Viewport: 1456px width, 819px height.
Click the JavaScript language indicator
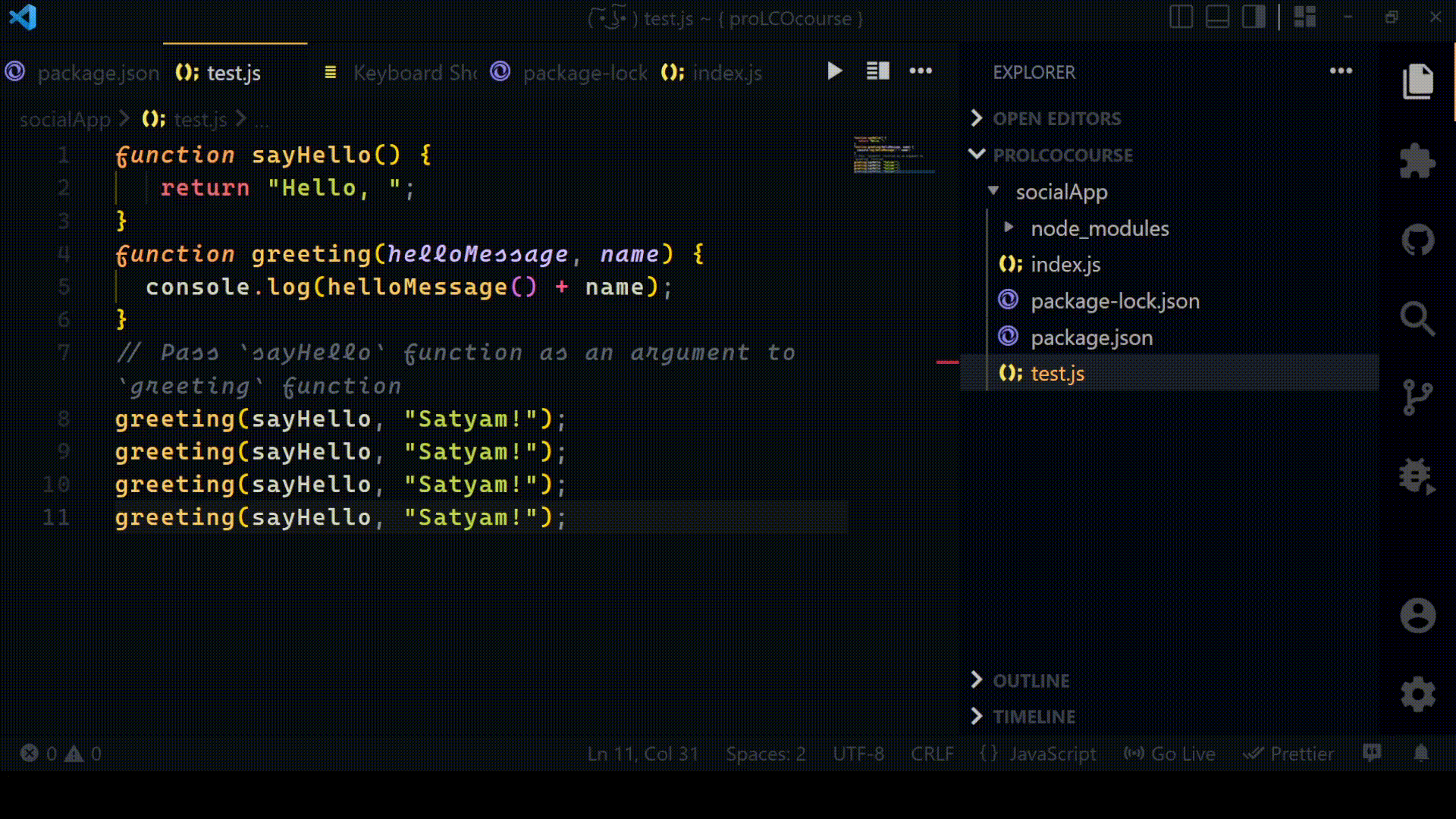pos(1051,752)
